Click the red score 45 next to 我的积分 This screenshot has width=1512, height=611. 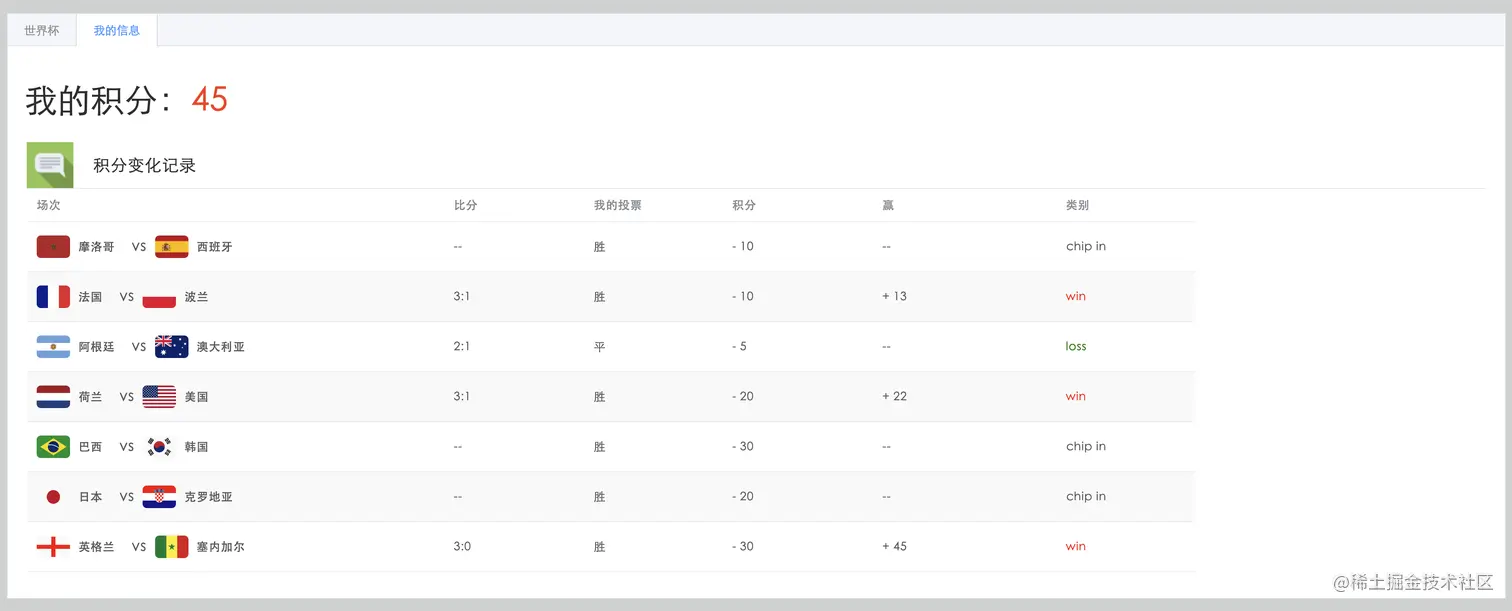point(211,98)
